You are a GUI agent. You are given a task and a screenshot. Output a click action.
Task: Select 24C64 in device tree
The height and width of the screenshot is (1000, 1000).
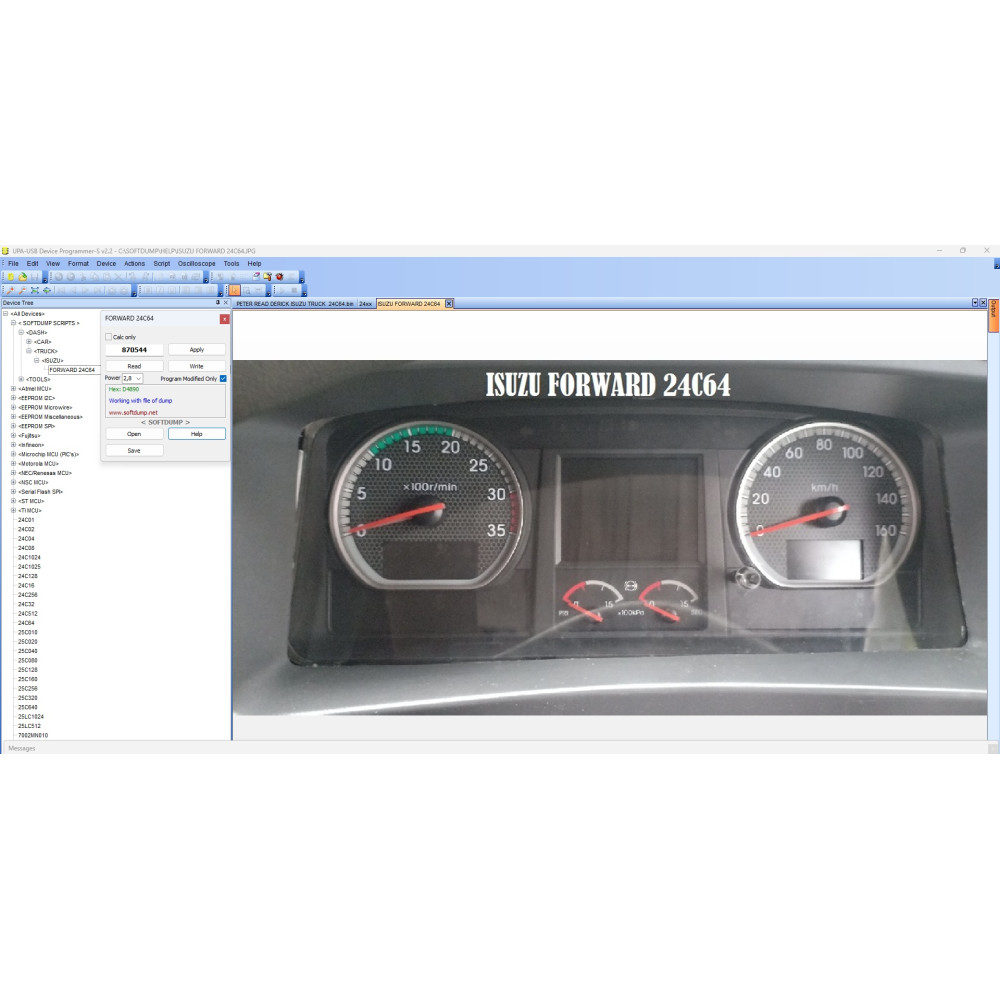point(26,623)
